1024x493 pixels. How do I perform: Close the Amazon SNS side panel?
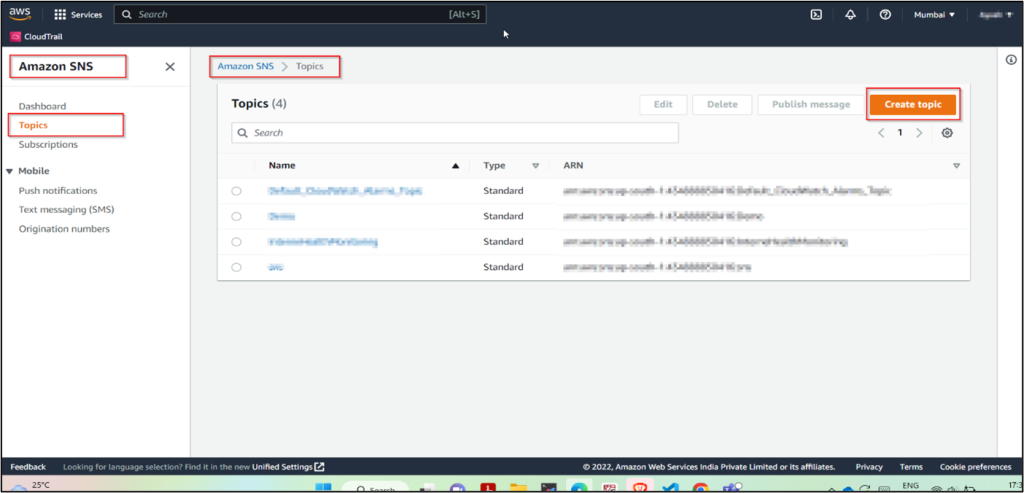tap(170, 67)
